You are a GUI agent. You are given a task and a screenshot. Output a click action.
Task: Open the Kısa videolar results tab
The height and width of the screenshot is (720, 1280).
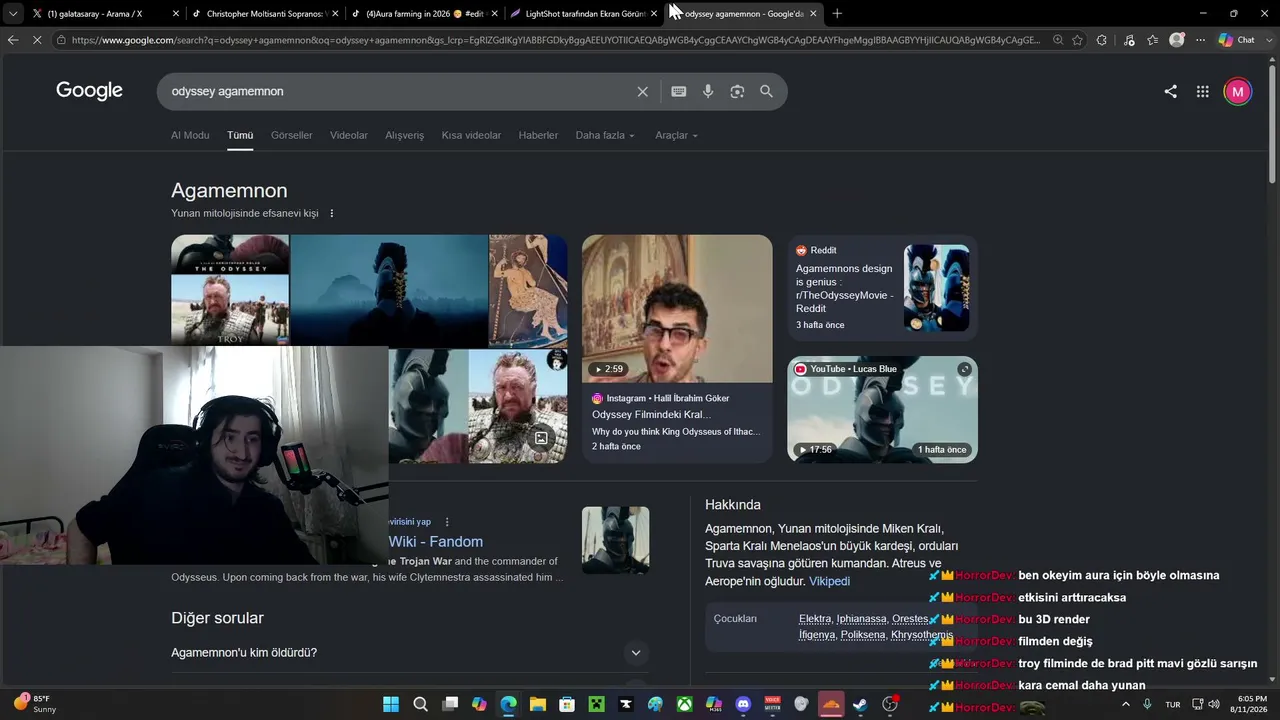coord(471,135)
